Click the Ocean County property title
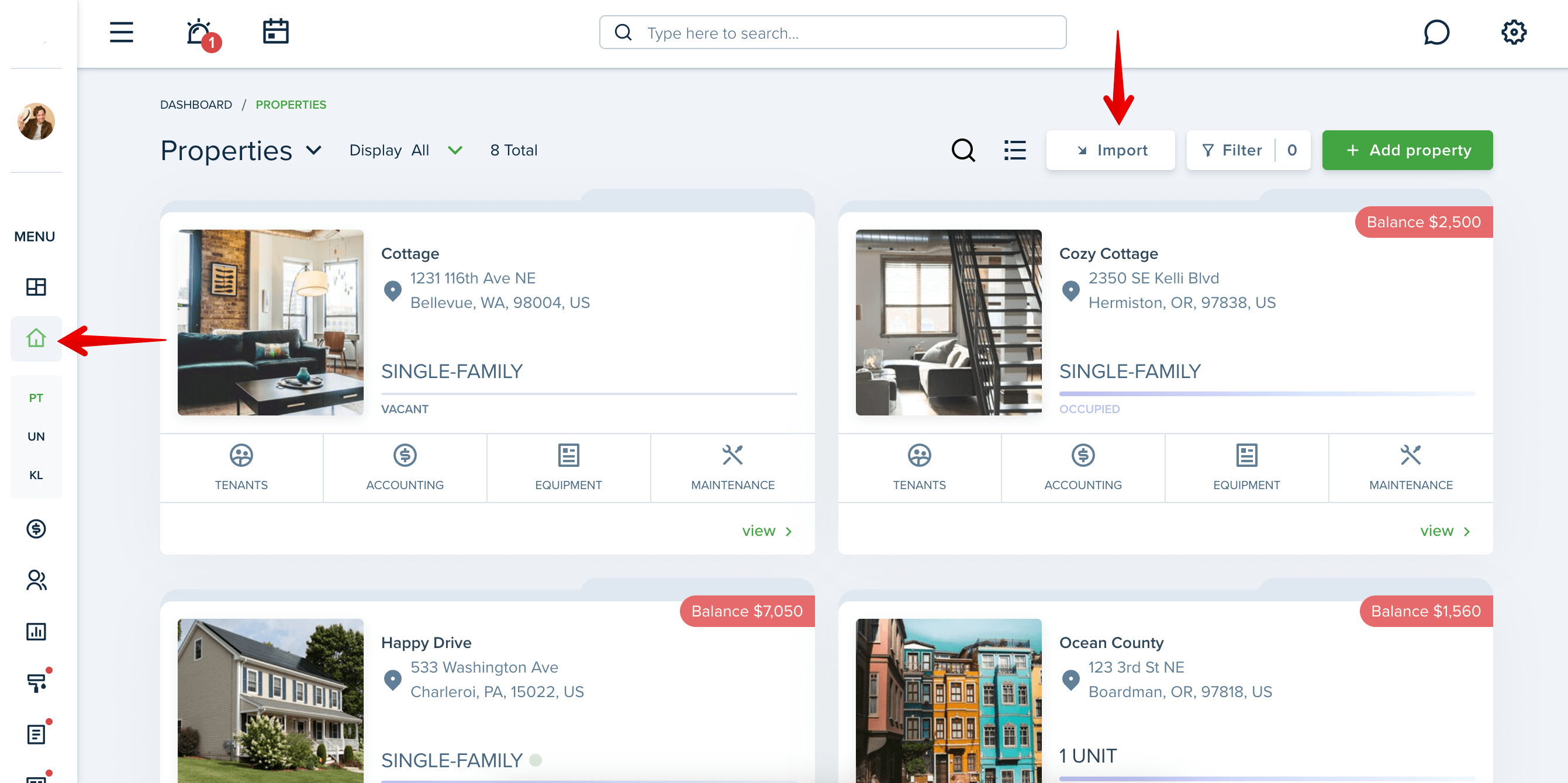The image size is (1568, 783). point(1111,642)
